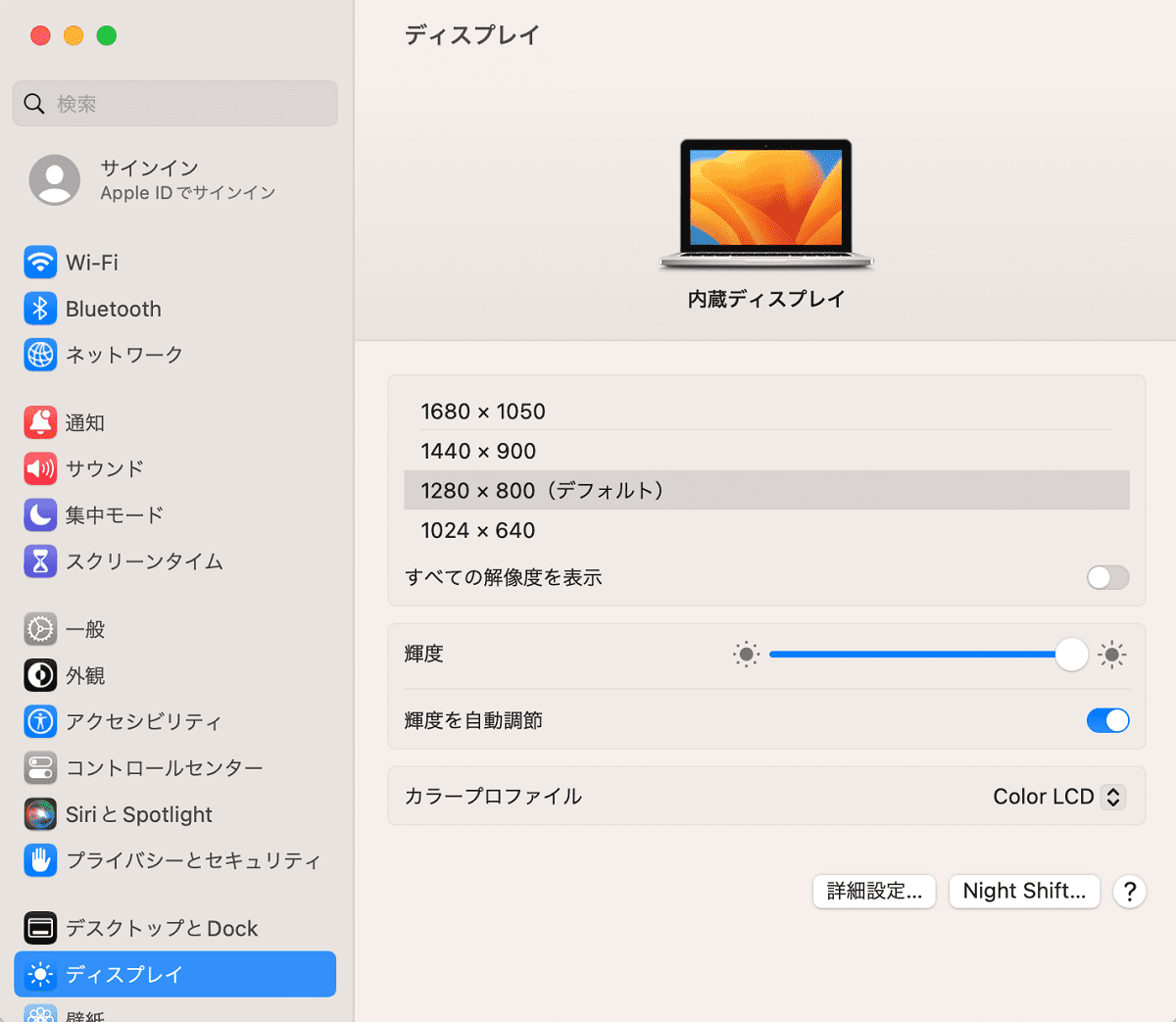The height and width of the screenshot is (1022, 1176).
Task: Click the 一般 gear icon
Action: (40, 629)
